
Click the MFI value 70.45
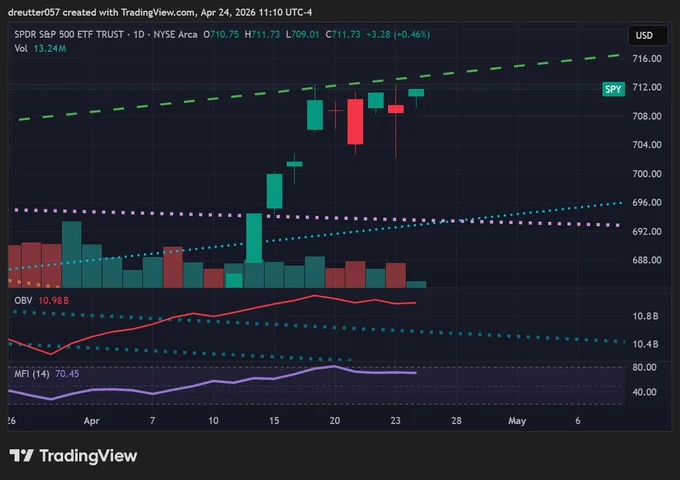(67, 374)
